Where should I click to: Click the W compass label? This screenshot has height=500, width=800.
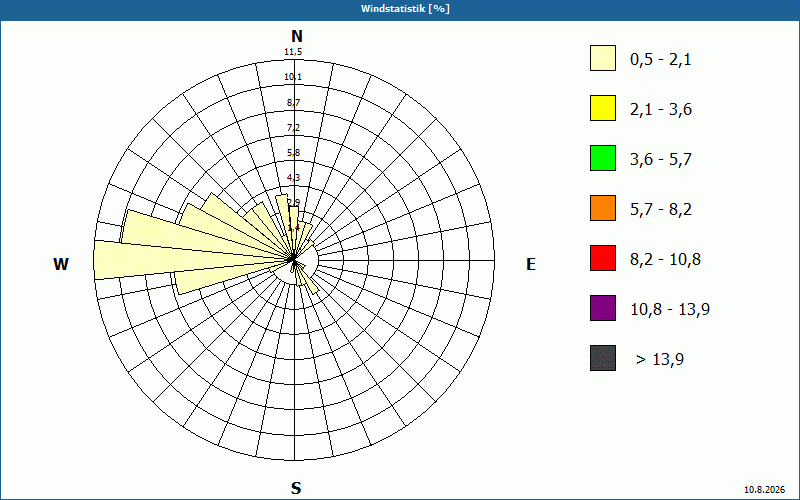tap(61, 264)
